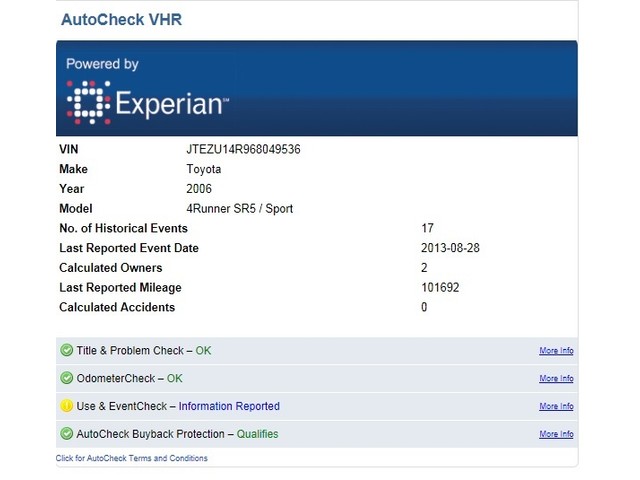Click the Year value 2006
This screenshot has height=480, width=640.
(x=199, y=189)
